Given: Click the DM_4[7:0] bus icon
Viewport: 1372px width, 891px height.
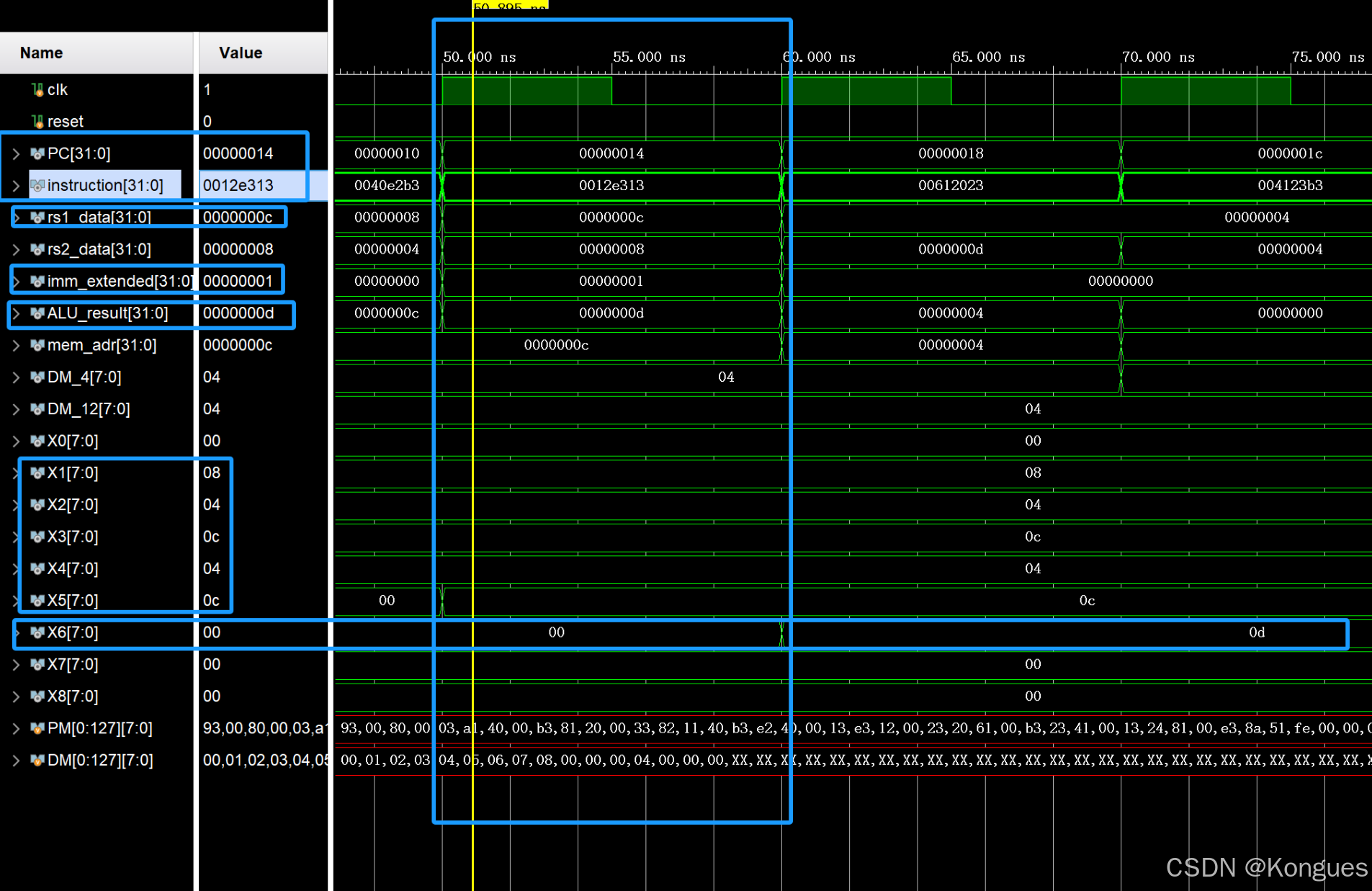Looking at the screenshot, I should (x=37, y=377).
